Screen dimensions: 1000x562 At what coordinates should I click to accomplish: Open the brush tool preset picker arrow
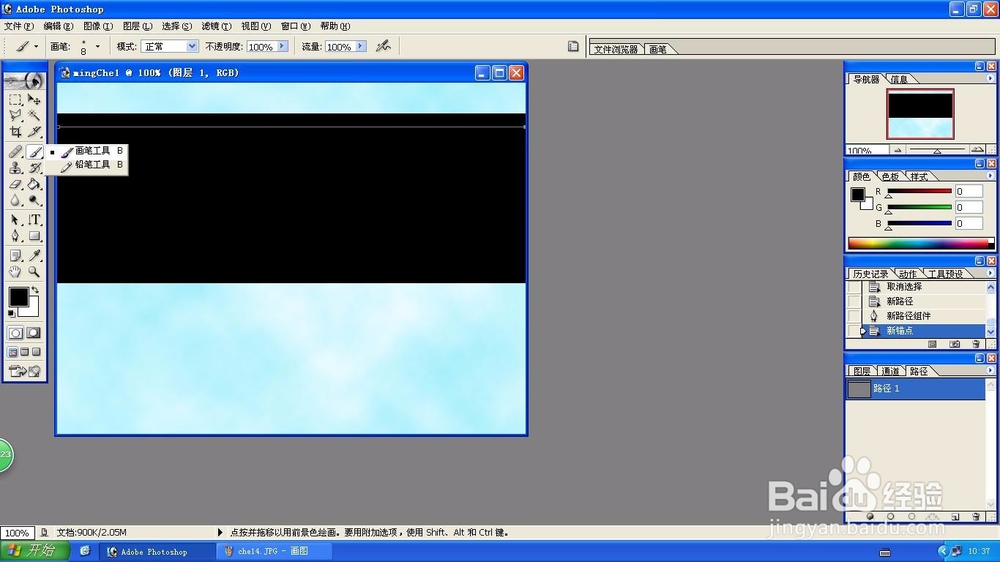[x=36, y=46]
